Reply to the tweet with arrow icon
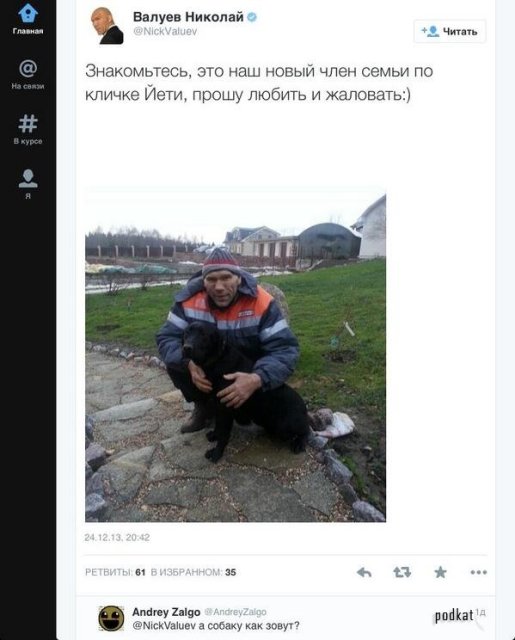 [x=364, y=572]
